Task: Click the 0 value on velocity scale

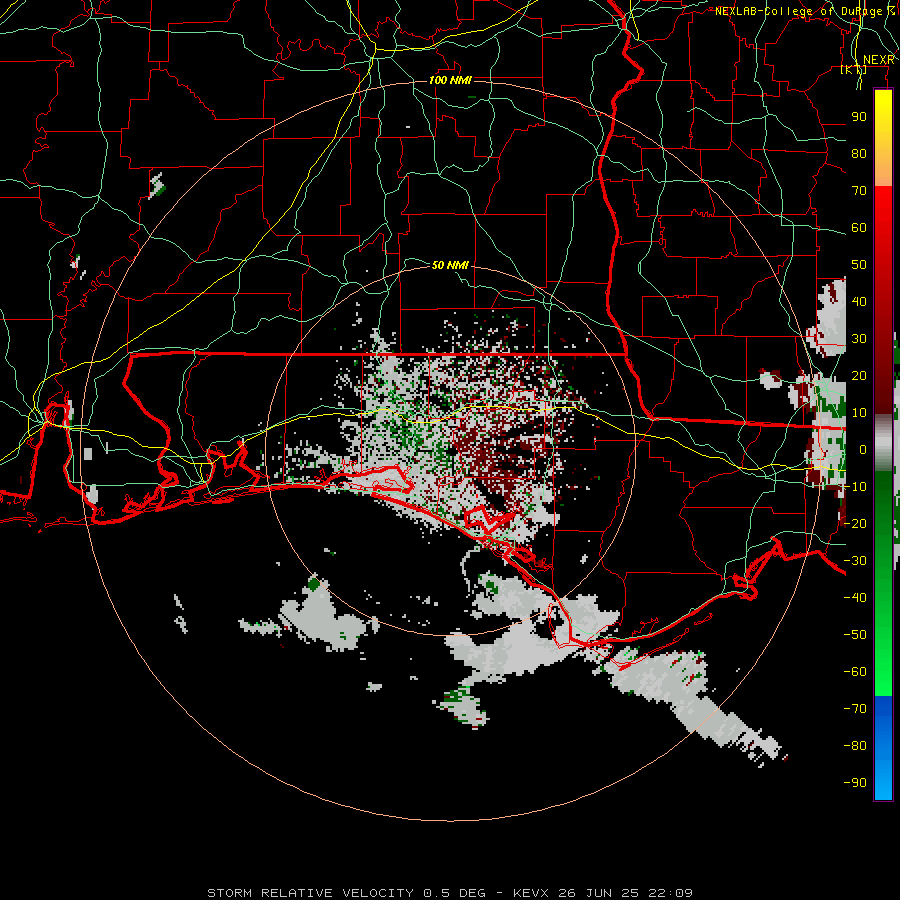Action: (x=863, y=450)
